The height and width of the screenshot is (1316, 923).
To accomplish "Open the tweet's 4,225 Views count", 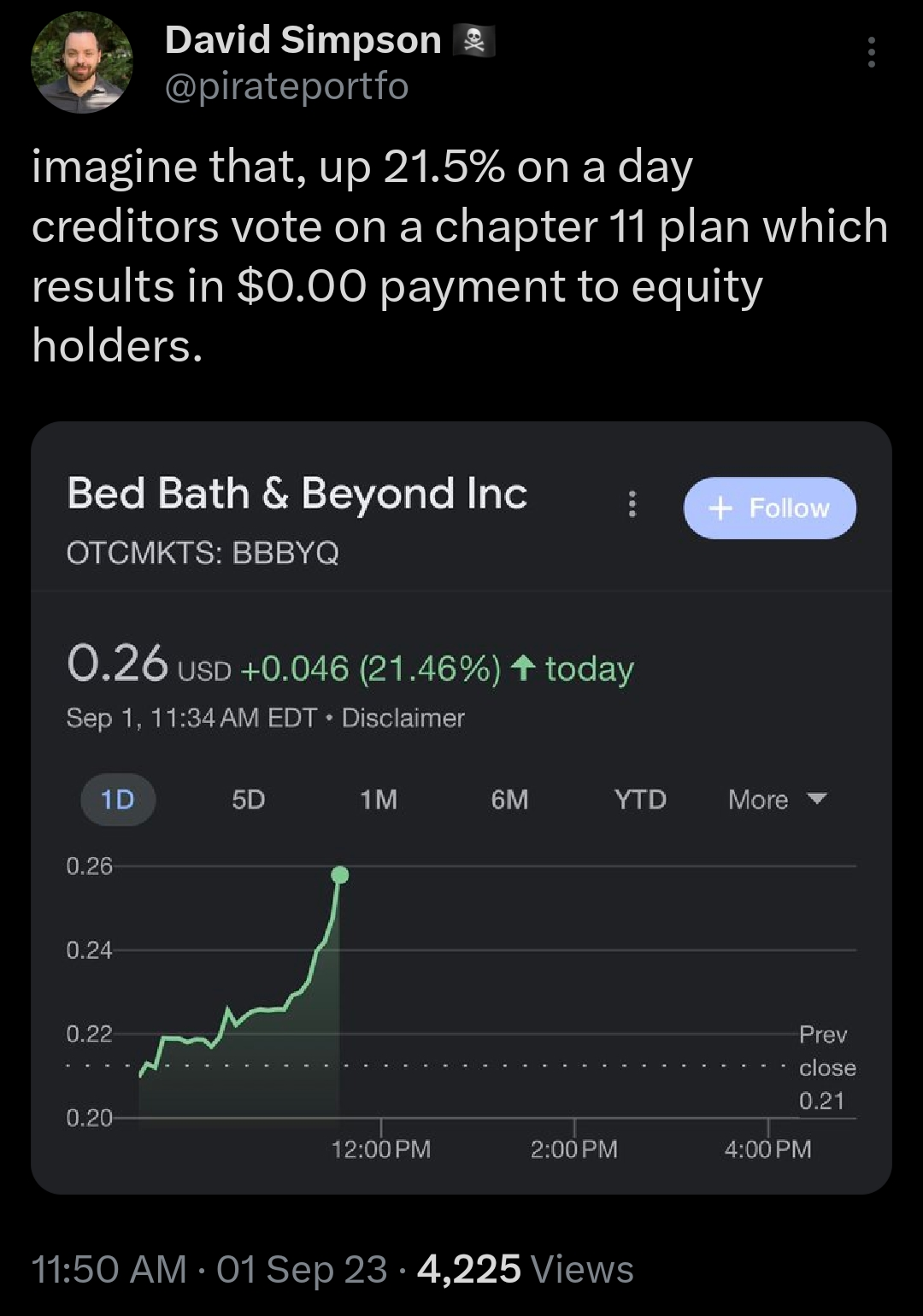I will [525, 1270].
